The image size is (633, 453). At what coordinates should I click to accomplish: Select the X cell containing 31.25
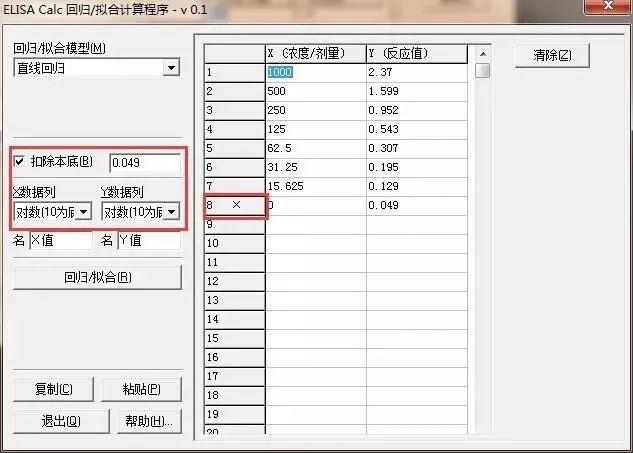pos(316,168)
